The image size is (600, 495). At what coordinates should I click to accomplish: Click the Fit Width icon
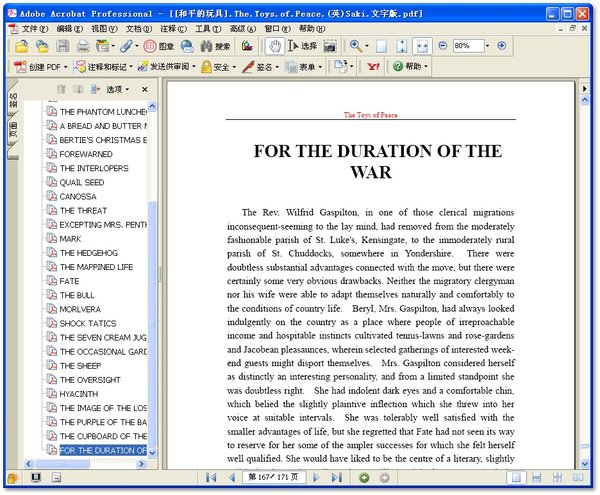pos(422,46)
